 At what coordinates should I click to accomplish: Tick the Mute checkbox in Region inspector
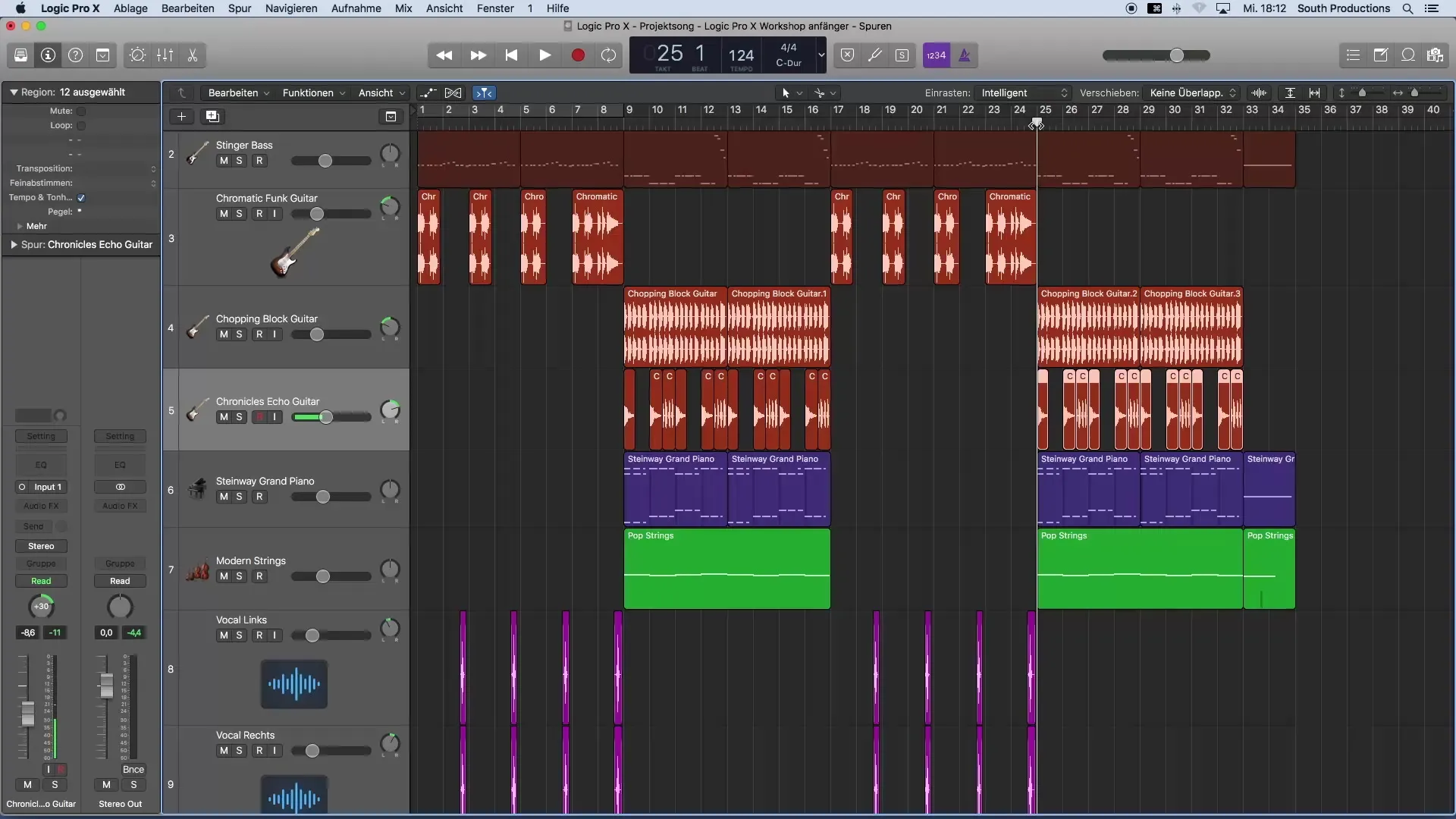point(81,111)
